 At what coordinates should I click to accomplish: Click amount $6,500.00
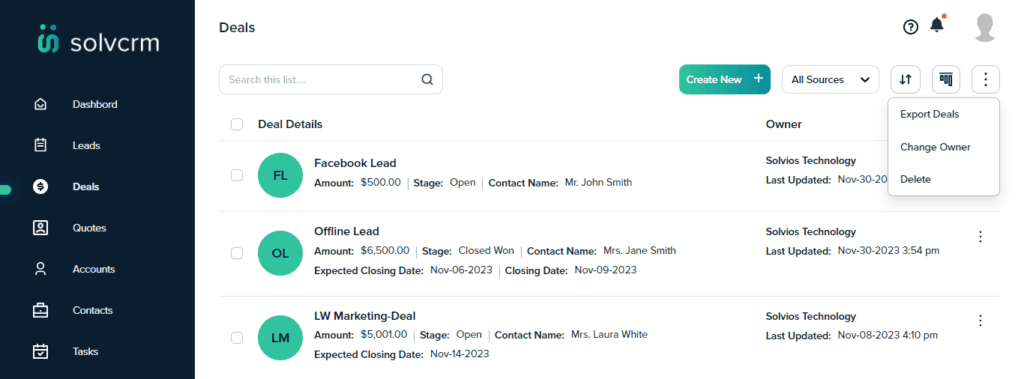point(385,250)
